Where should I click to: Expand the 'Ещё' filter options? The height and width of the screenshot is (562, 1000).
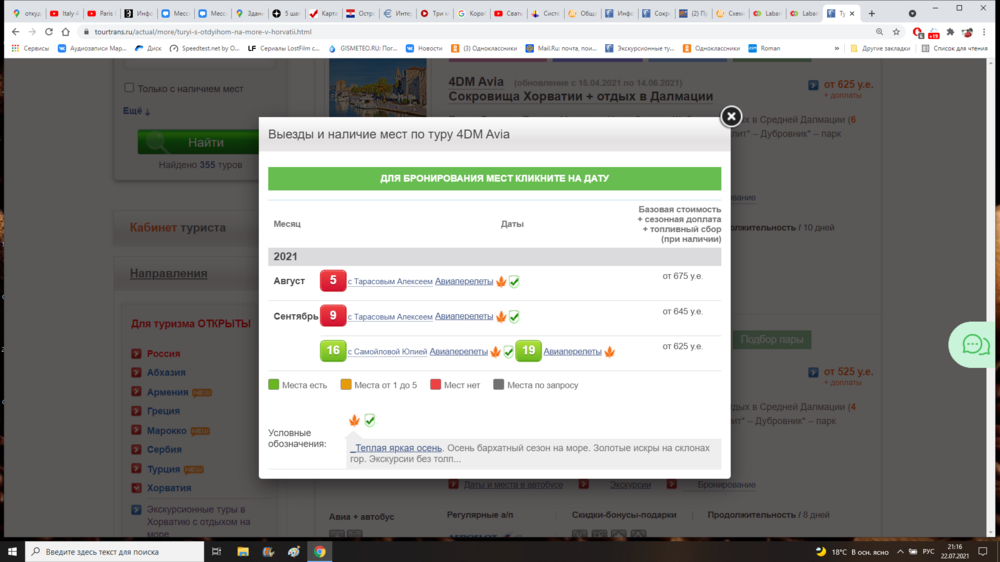click(136, 111)
